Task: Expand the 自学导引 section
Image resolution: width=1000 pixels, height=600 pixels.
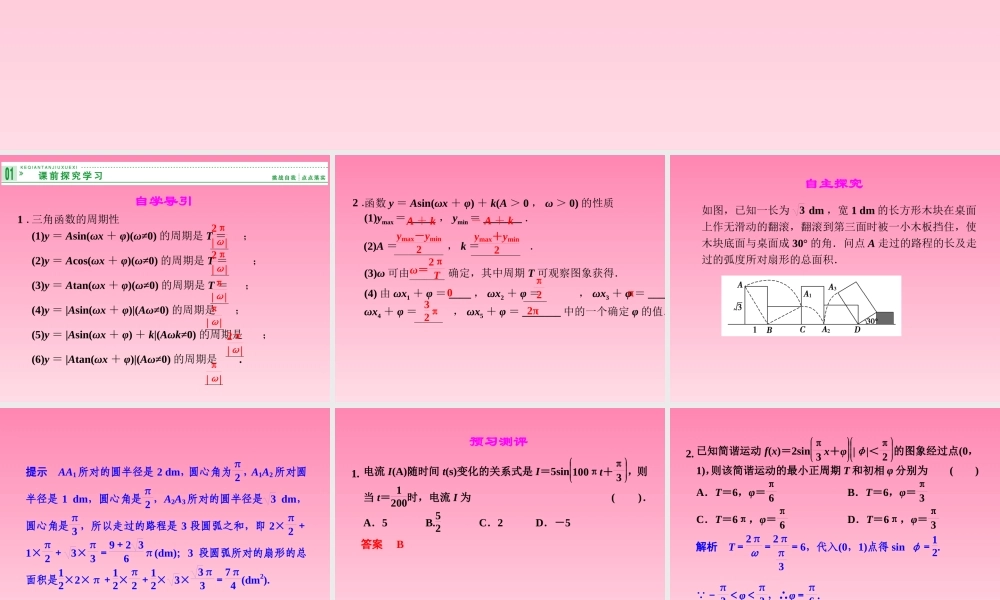Action: [x=166, y=201]
